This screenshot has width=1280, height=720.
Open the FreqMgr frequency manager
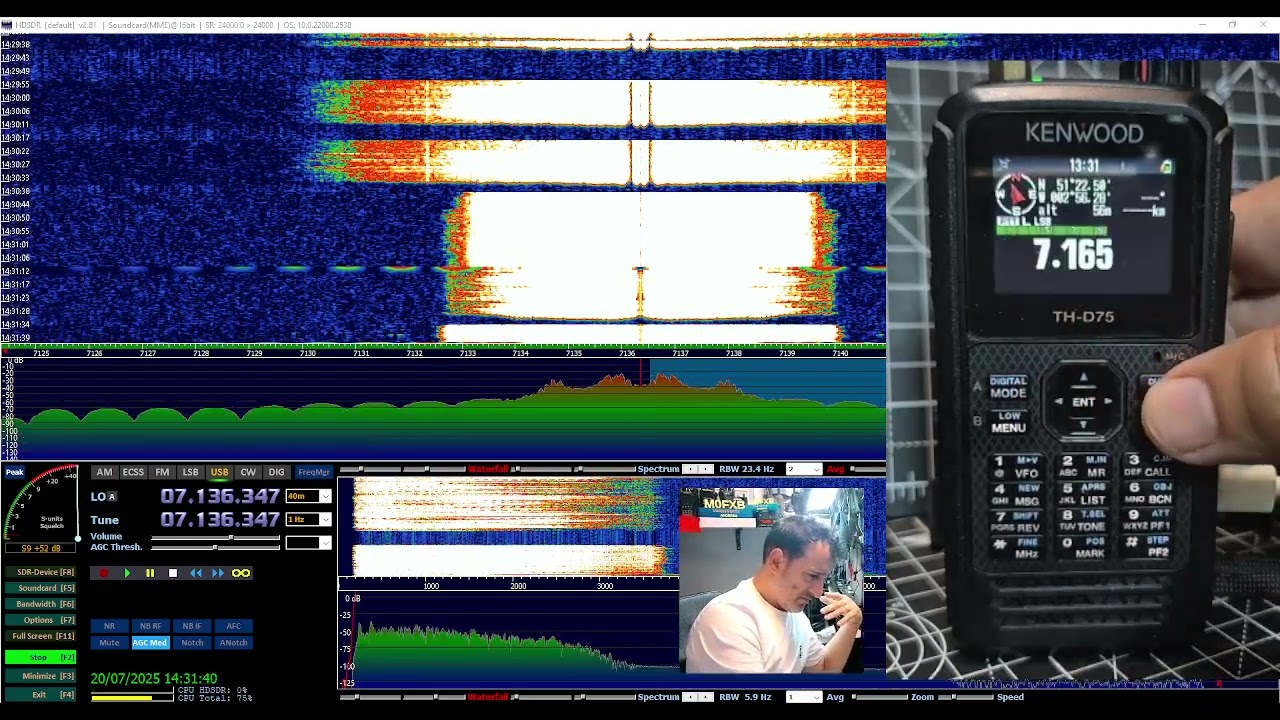[314, 472]
